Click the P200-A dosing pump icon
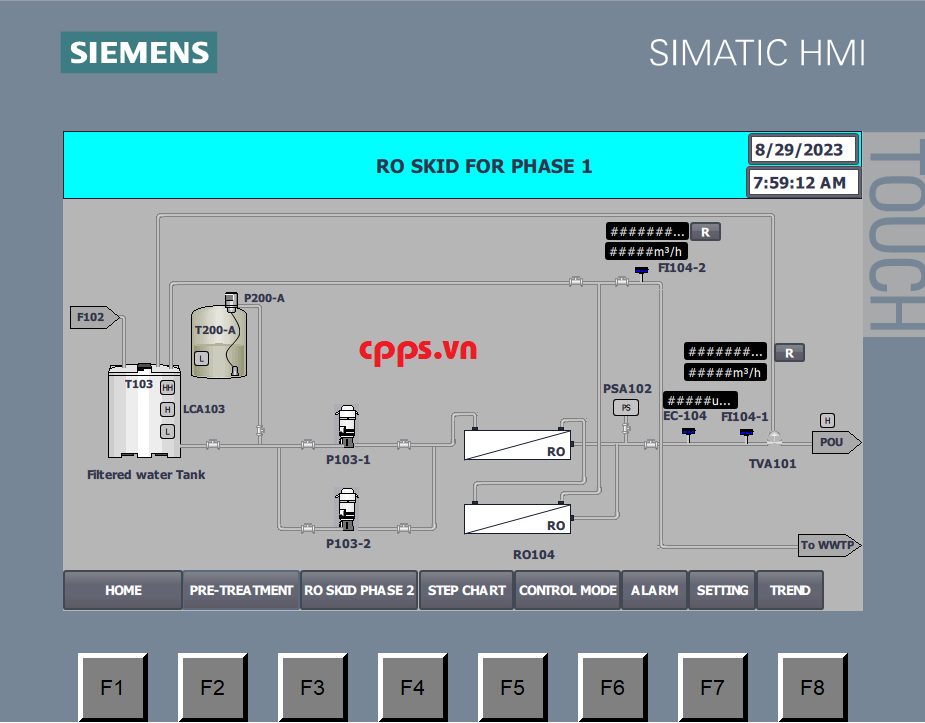925x723 pixels. [x=232, y=299]
